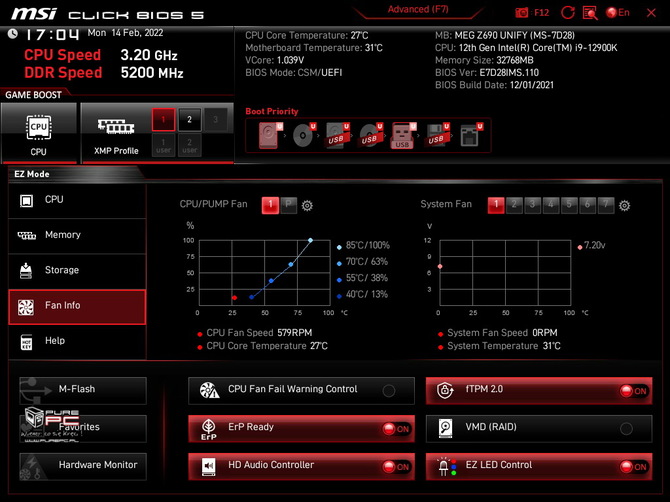The width and height of the screenshot is (670, 502).
Task: Select the network boot device icon
Action: (470, 135)
